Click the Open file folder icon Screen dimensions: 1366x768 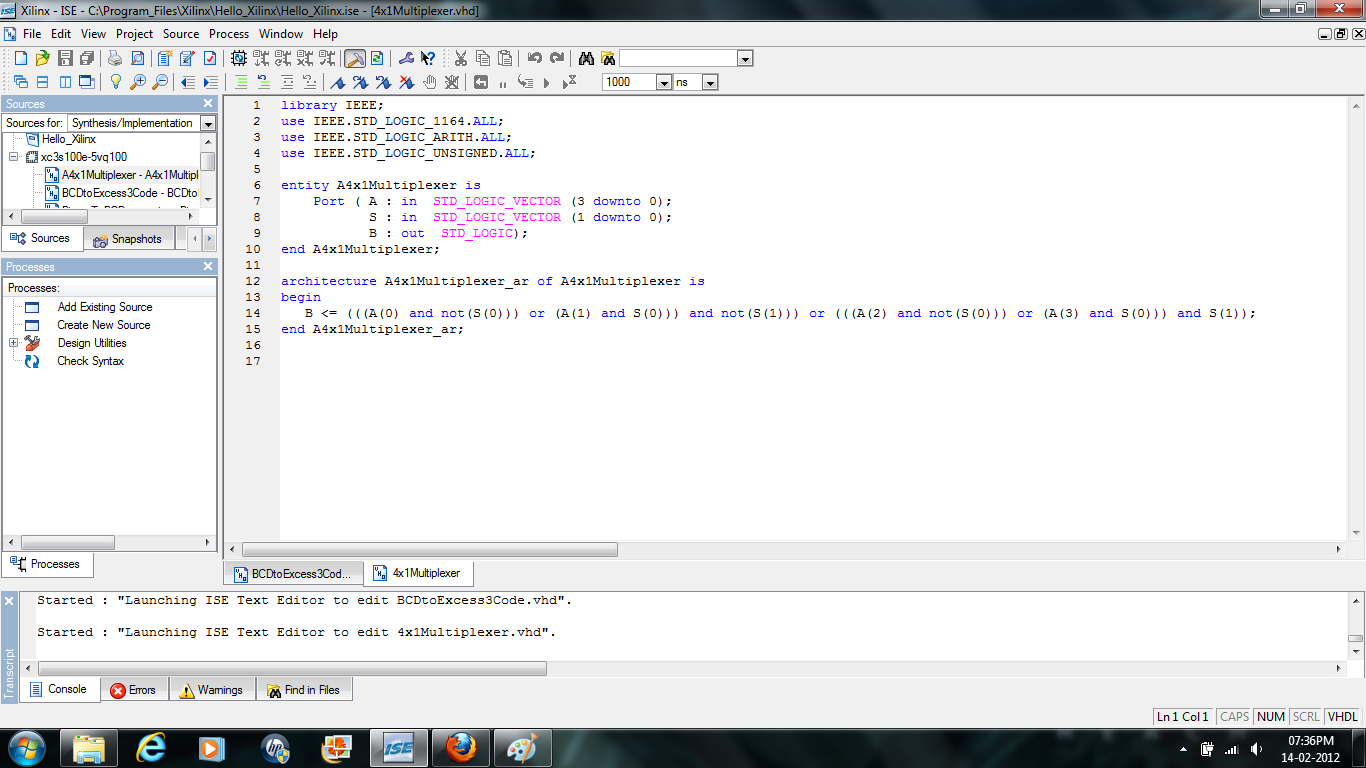point(42,58)
